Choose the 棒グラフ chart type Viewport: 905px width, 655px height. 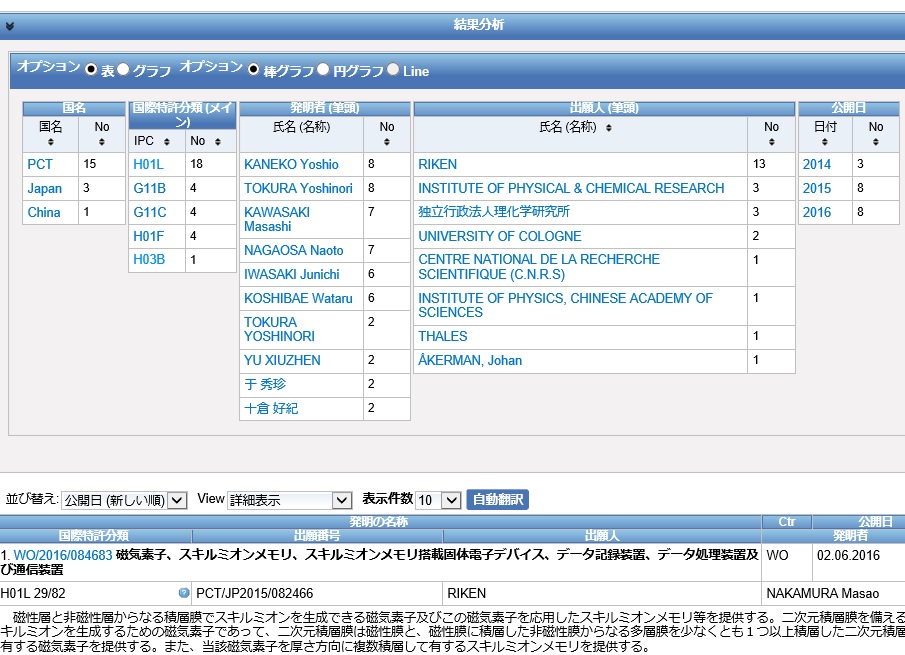pyautogui.click(x=253, y=69)
